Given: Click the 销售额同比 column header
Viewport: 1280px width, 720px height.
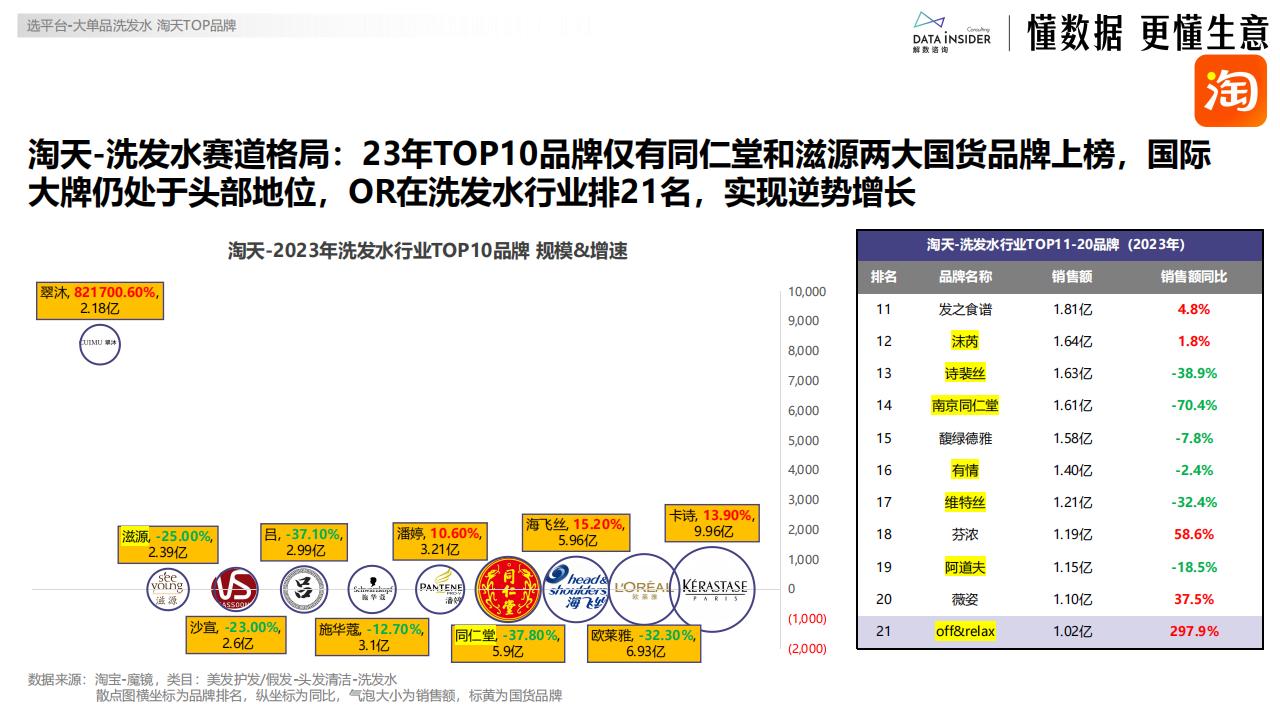Looking at the screenshot, I should click(1194, 277).
